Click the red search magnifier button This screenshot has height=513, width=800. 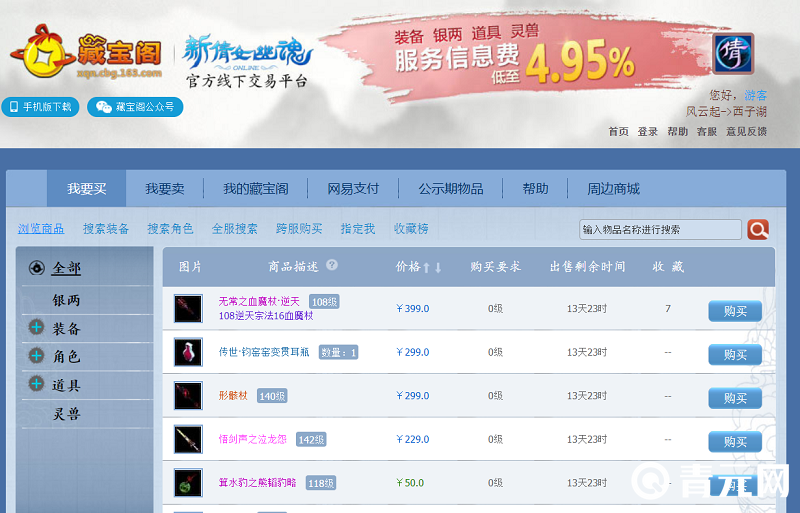(x=758, y=229)
